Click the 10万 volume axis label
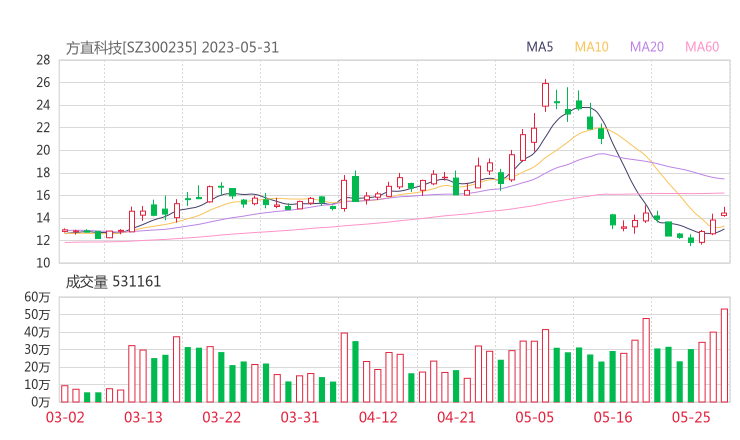This screenshot has width=740, height=440. coord(37,384)
